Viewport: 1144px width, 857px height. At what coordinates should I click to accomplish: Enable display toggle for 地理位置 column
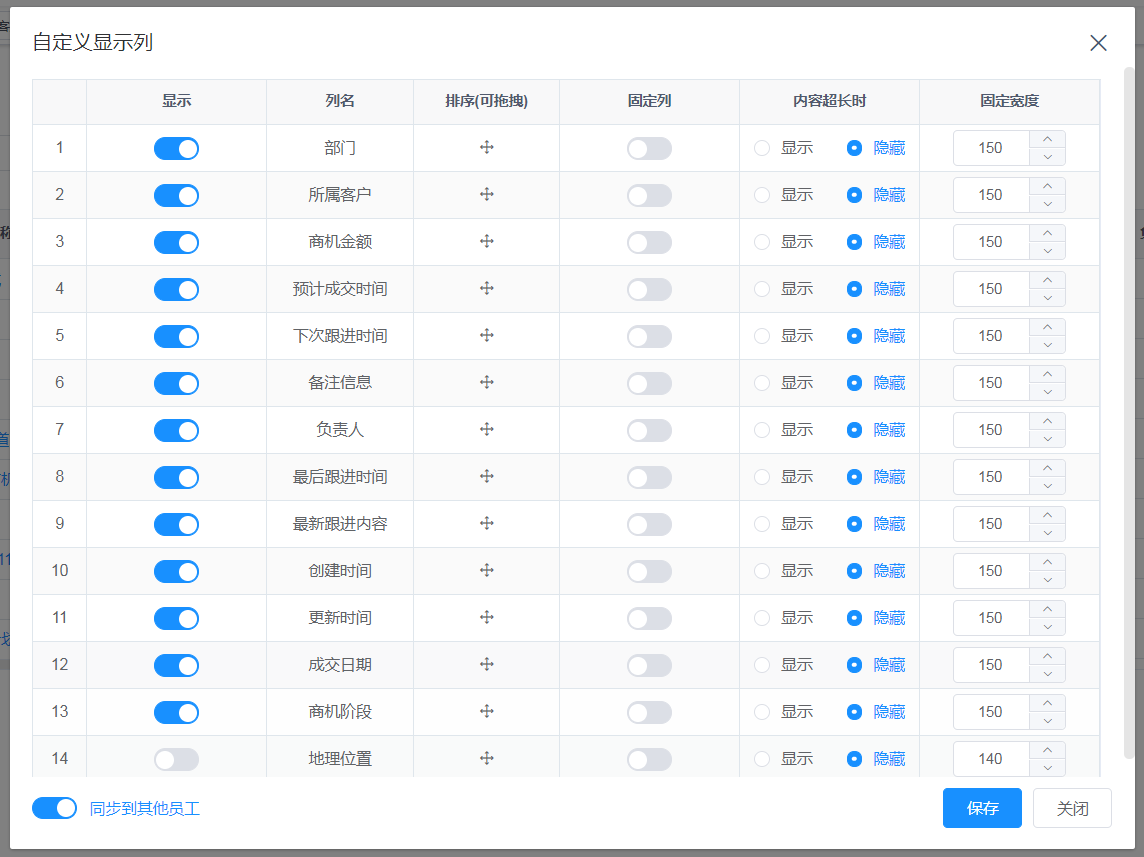[x=176, y=760]
